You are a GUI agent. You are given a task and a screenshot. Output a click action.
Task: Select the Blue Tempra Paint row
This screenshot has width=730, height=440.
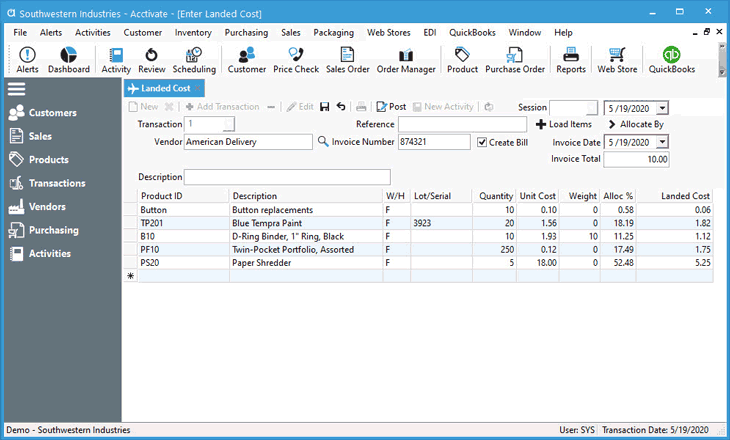point(418,223)
